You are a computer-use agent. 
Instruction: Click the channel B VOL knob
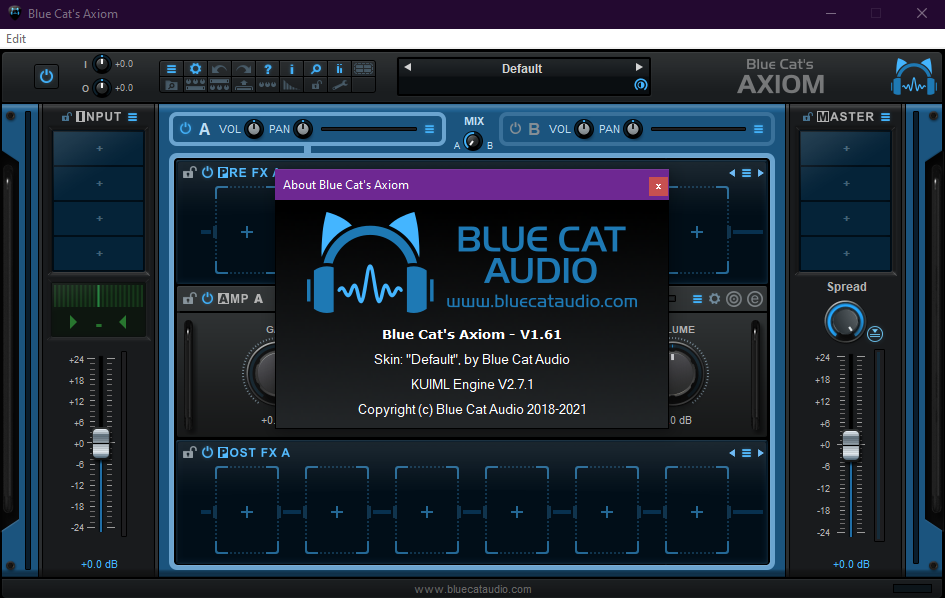tap(584, 128)
